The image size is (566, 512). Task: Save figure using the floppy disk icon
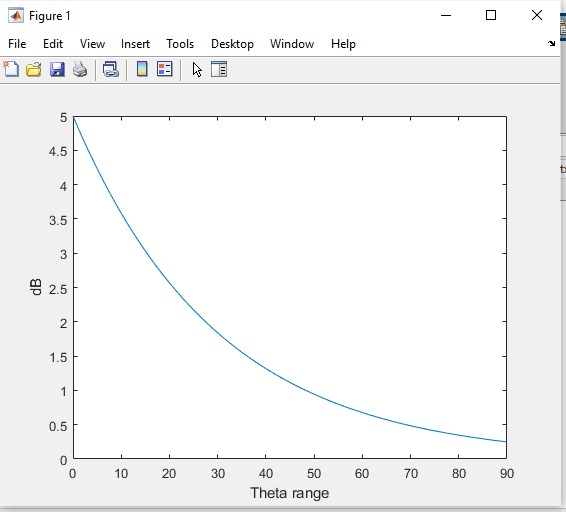pyautogui.click(x=57, y=69)
